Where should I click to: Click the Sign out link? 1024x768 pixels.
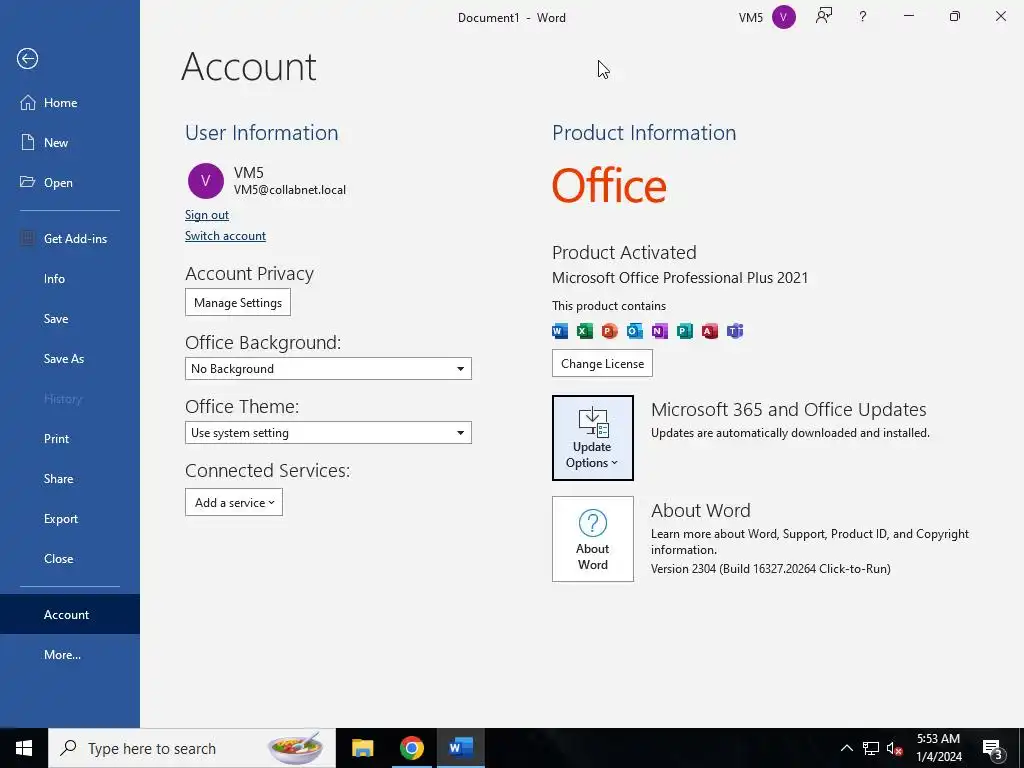point(206,215)
